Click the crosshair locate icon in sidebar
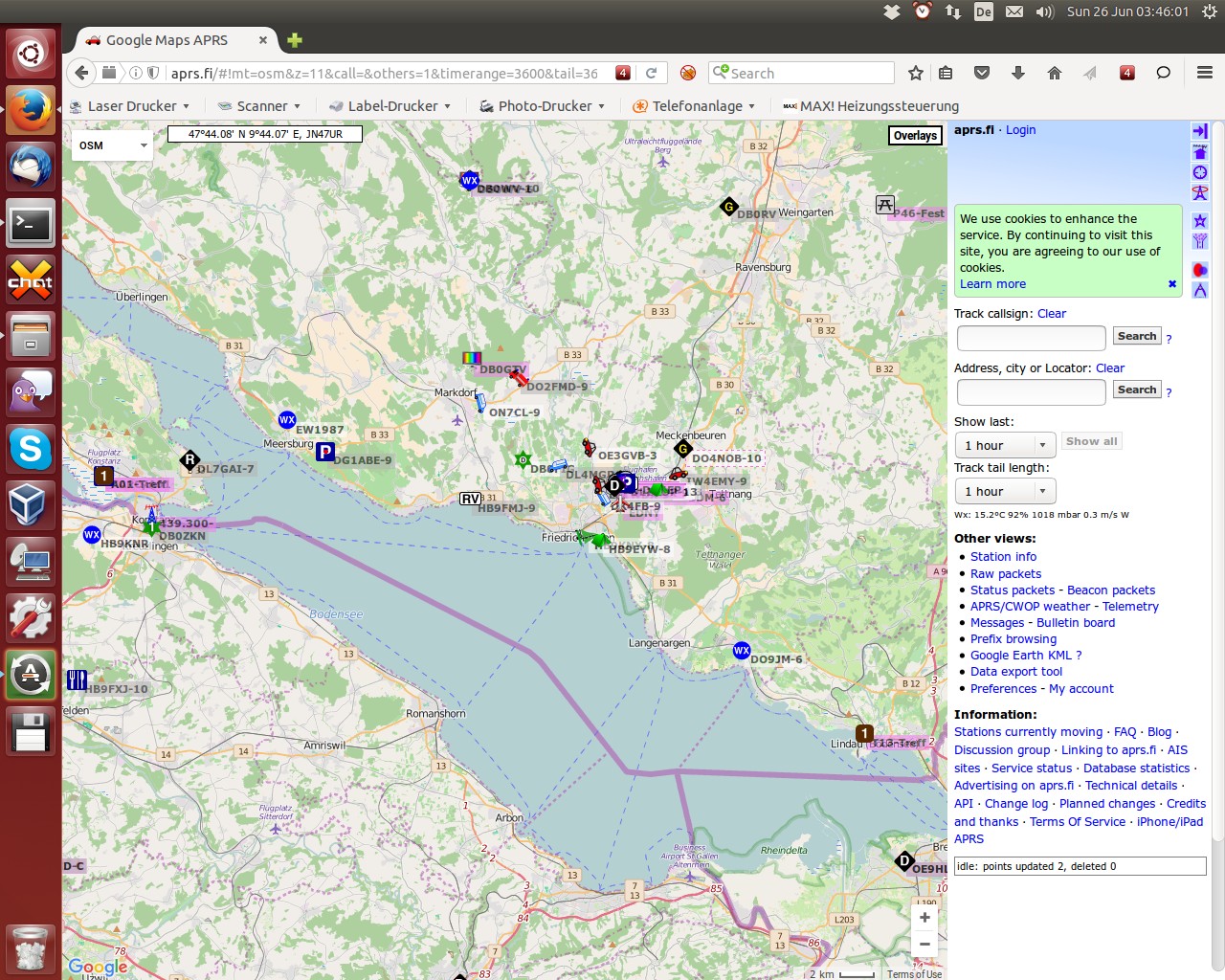 (1199, 172)
